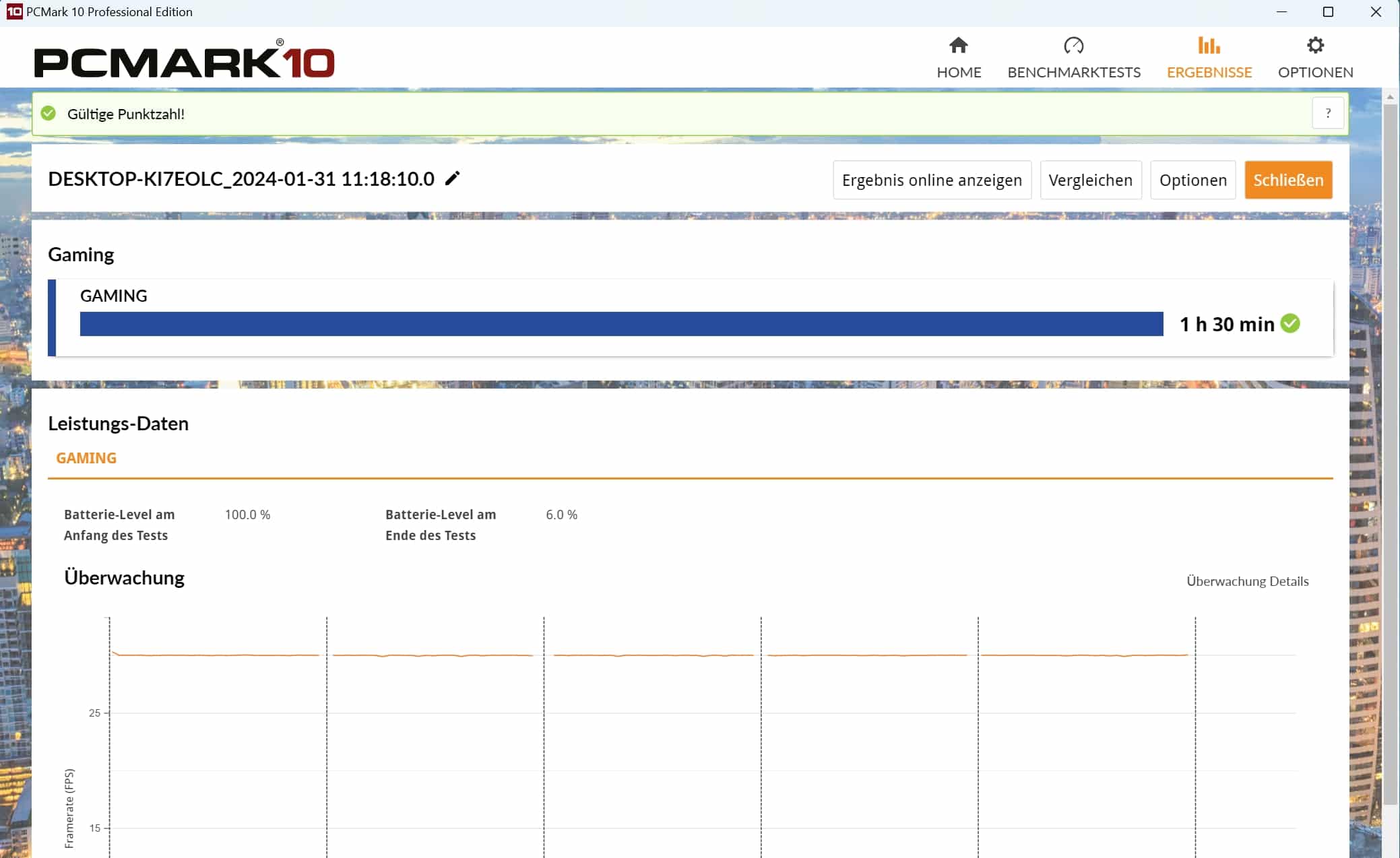Open Benchmarktests via the gauge icon
This screenshot has width=1400, height=858.
[1073, 45]
